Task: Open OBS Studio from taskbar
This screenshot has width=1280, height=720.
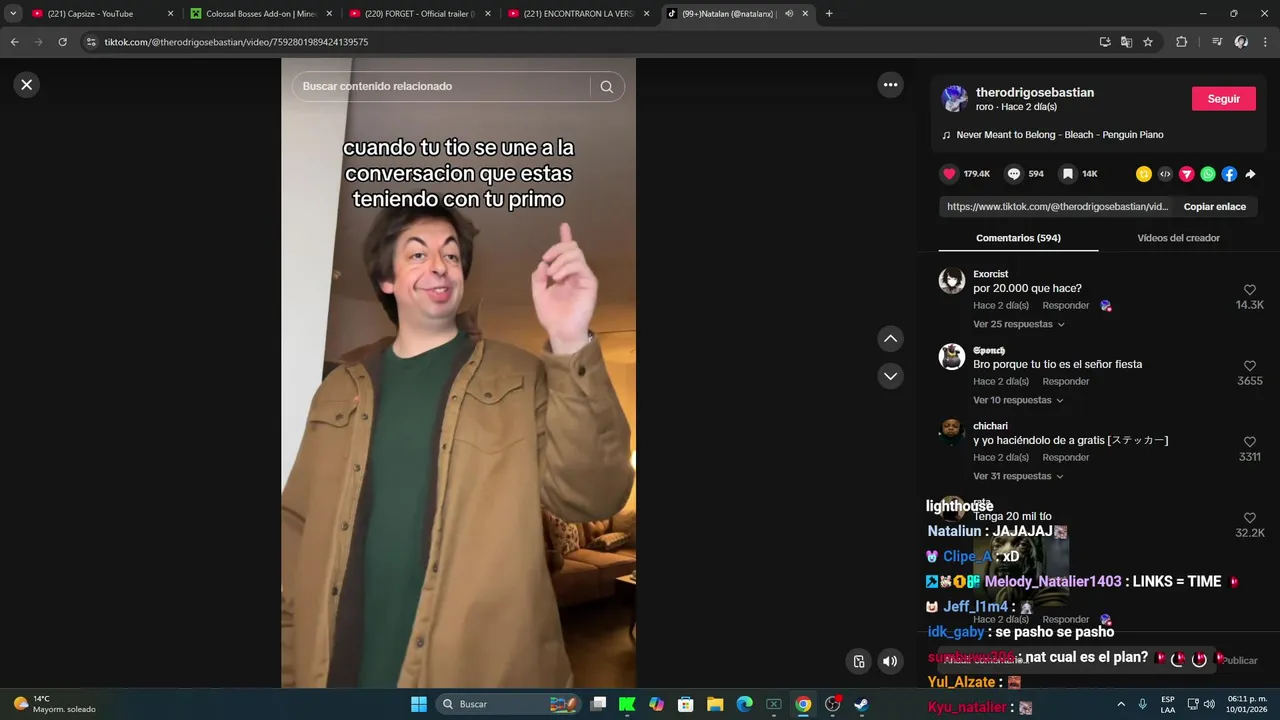Action: pyautogui.click(x=832, y=704)
